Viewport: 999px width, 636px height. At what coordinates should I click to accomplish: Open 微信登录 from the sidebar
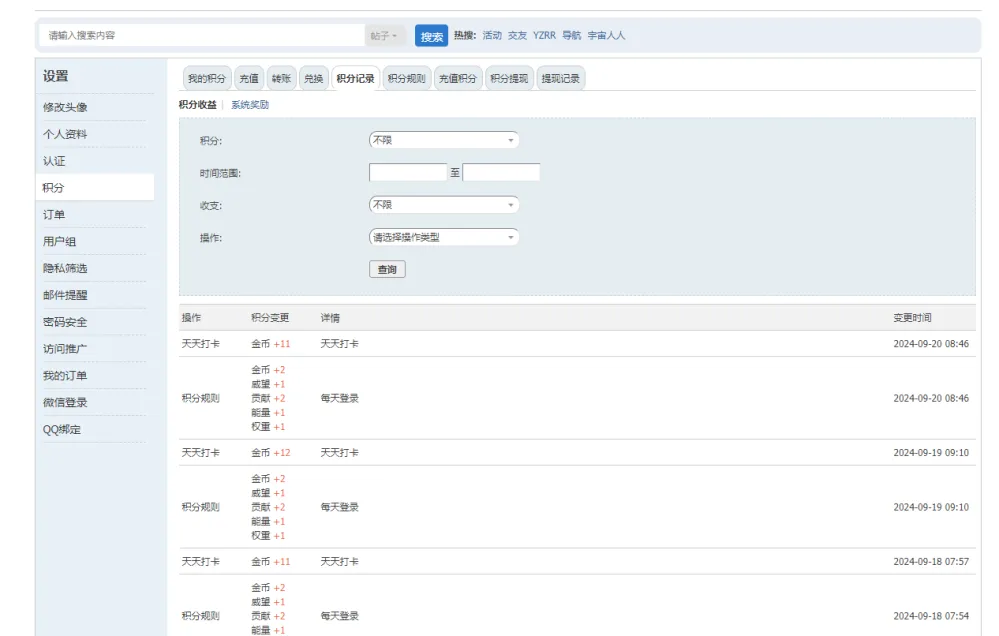(x=63, y=402)
